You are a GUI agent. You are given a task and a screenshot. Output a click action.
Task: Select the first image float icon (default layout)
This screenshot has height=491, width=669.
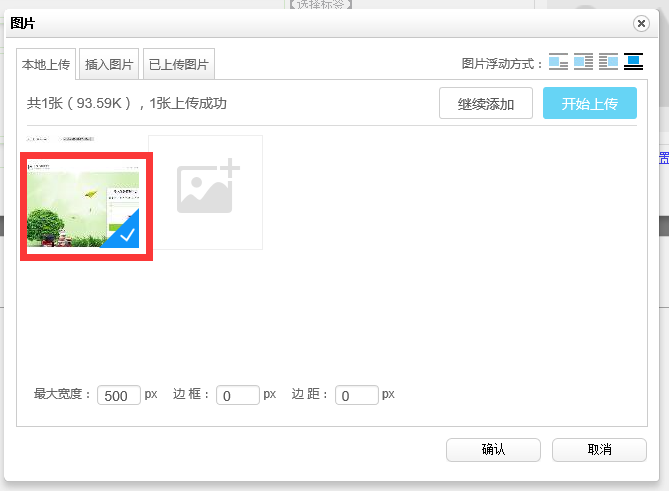tap(558, 63)
